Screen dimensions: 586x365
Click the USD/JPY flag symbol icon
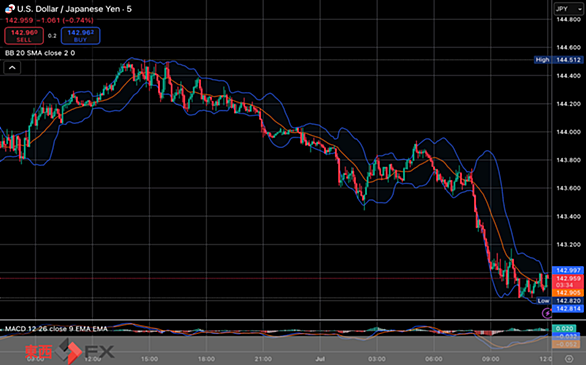pyautogui.click(x=10, y=9)
